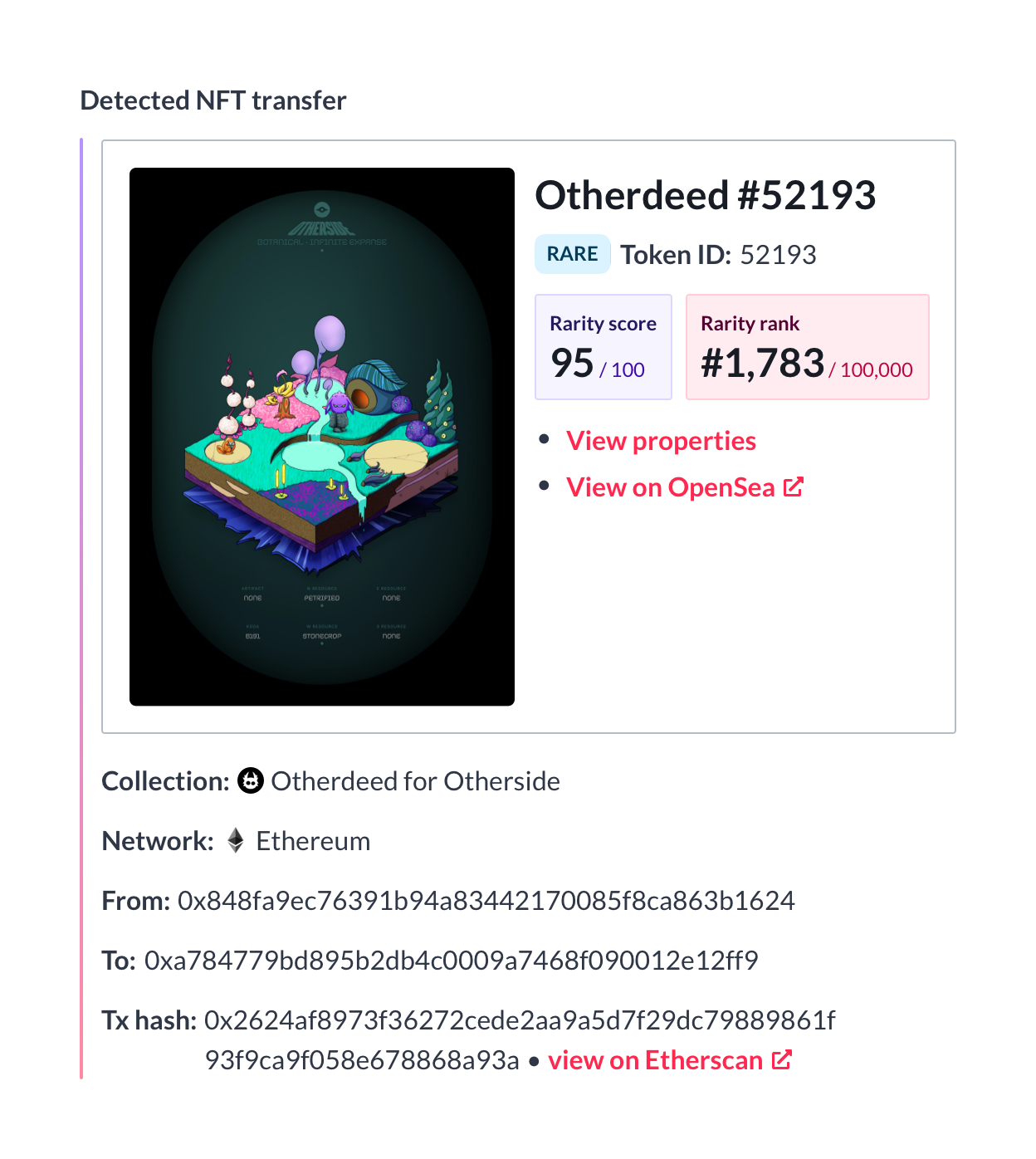Select the Rarity score 95 box
The height and width of the screenshot is (1159, 1036).
[604, 347]
